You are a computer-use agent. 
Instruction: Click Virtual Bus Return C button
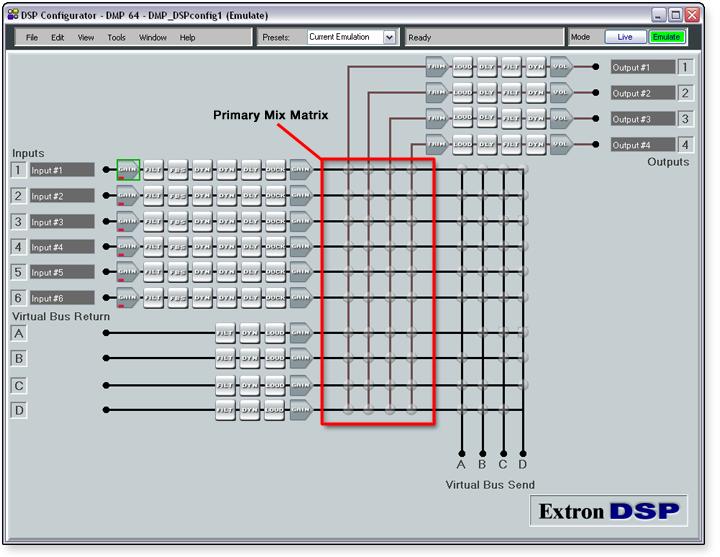tap(18, 385)
